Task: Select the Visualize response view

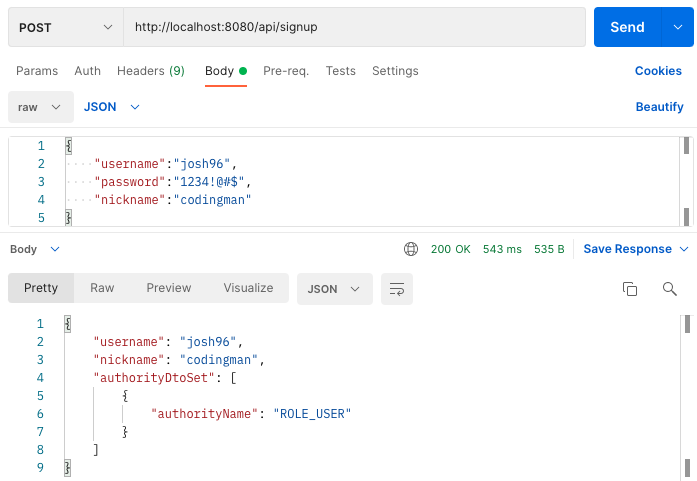Action: point(248,288)
